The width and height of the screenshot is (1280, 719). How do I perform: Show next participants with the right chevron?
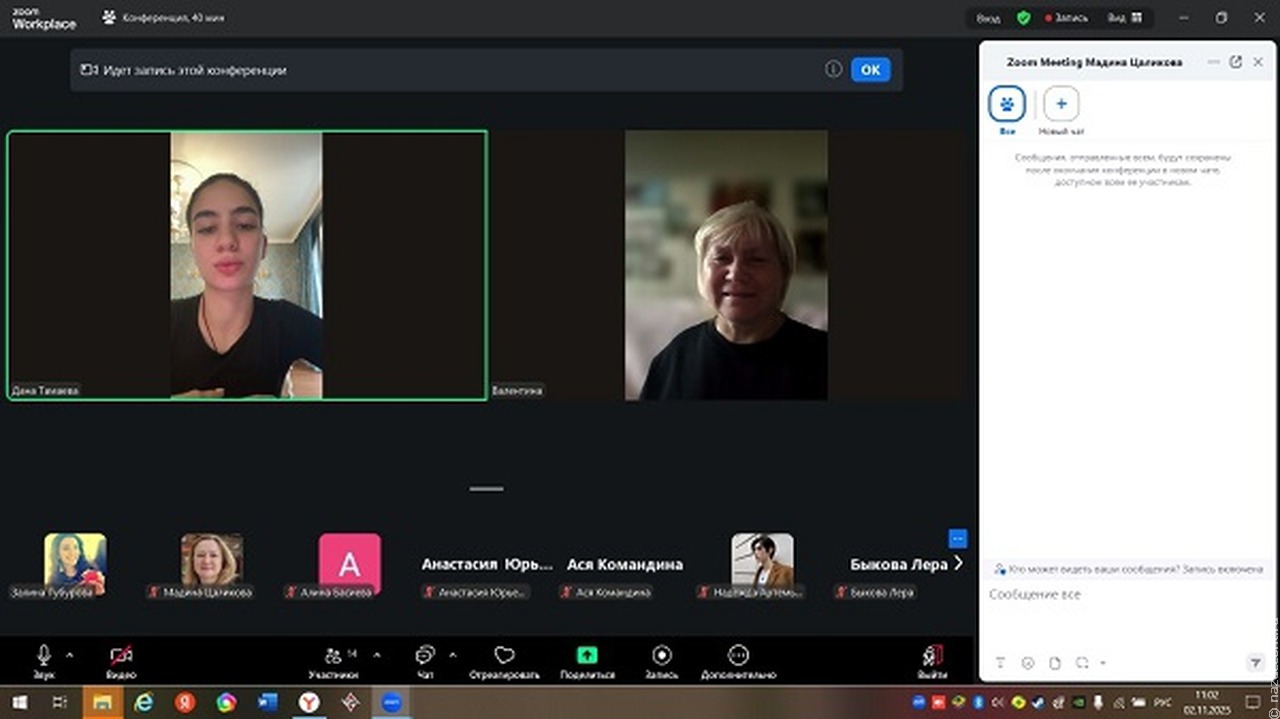[958, 564]
